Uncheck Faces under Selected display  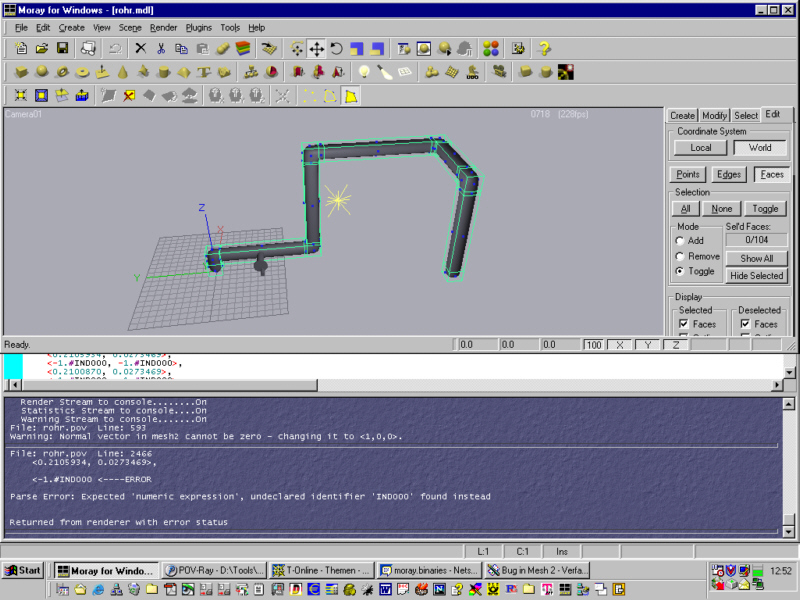tap(683, 324)
